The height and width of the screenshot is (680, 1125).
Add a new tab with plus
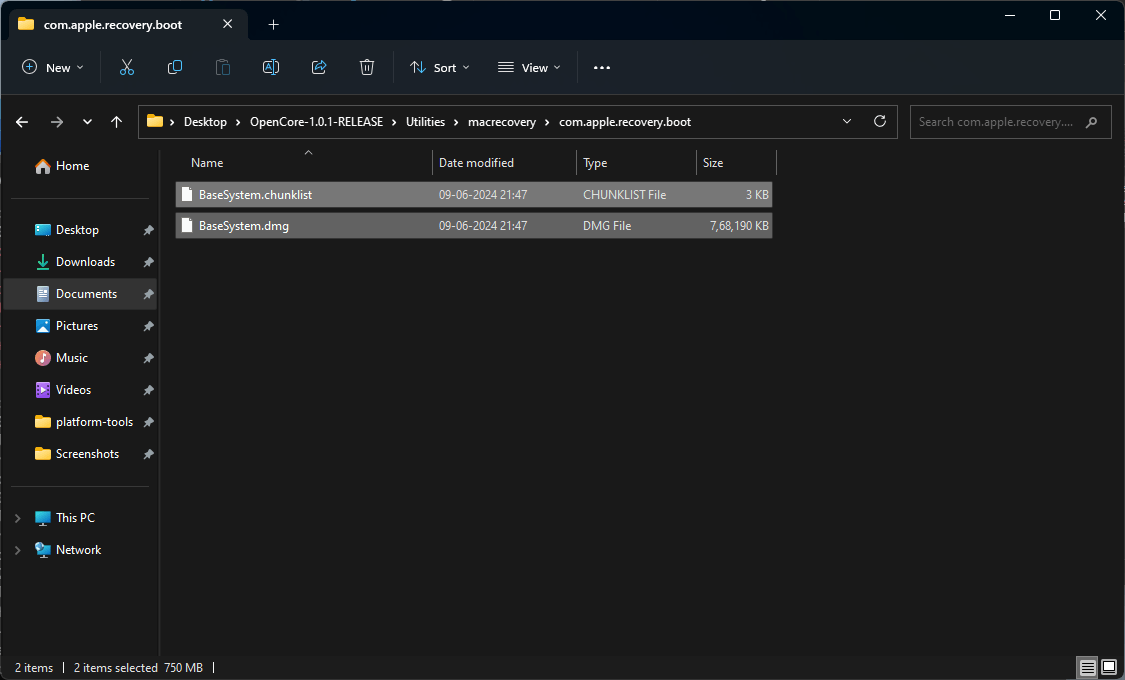[273, 24]
